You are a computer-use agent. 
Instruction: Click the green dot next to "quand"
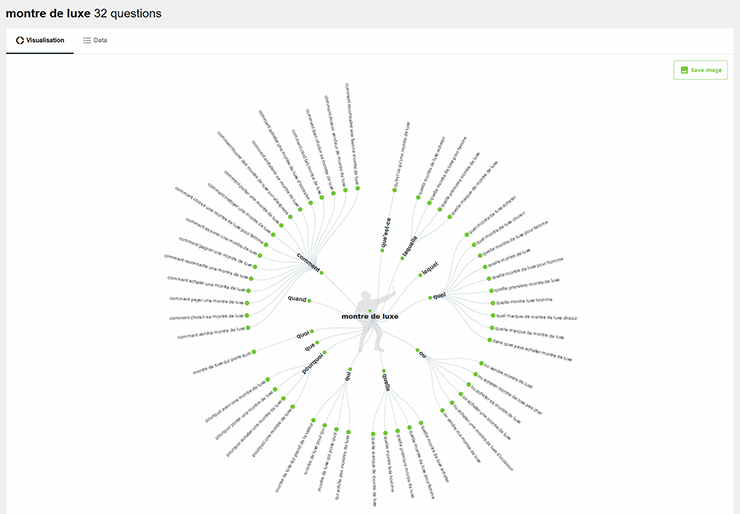(x=310, y=300)
